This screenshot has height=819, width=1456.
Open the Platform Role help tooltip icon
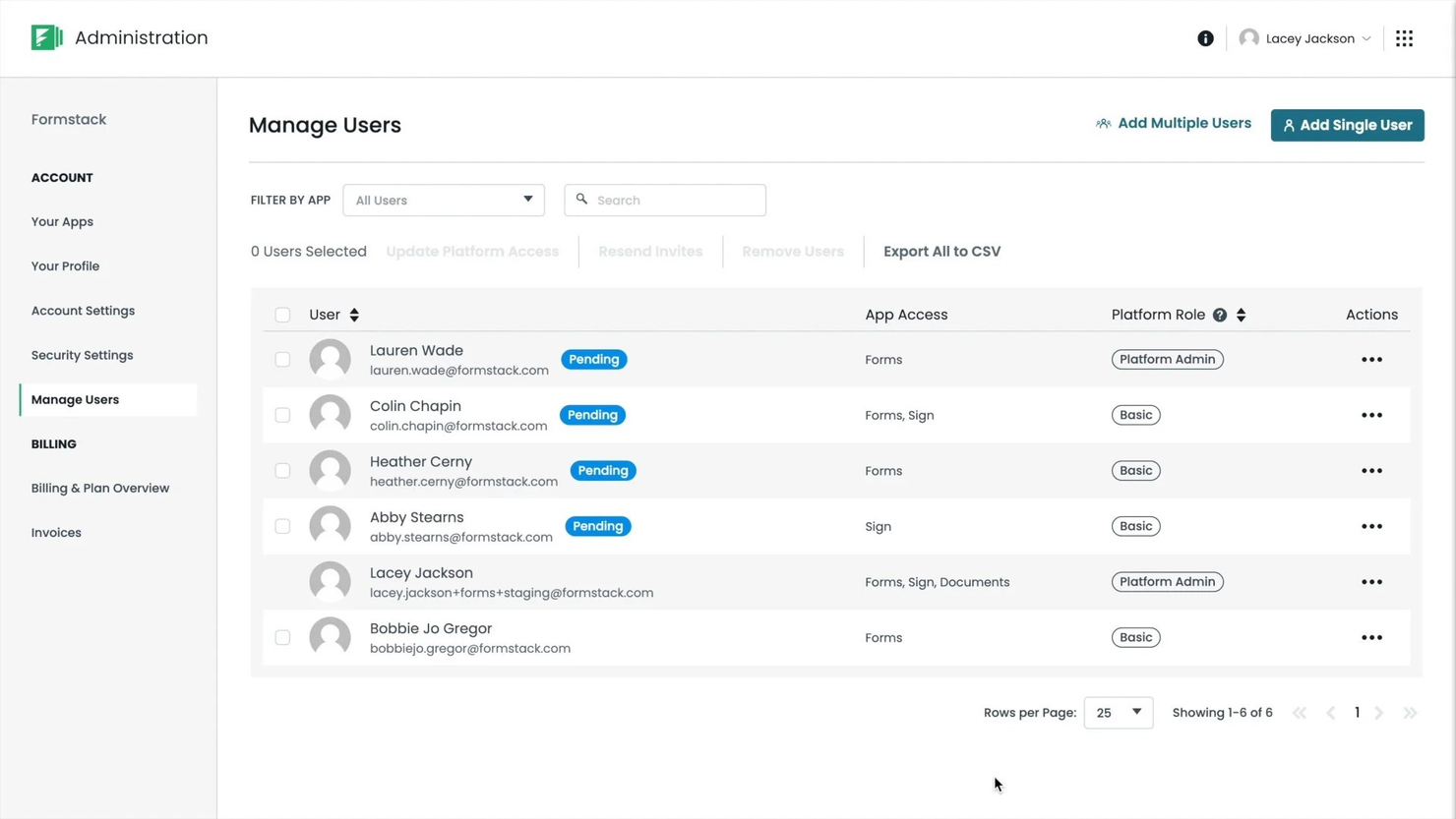pos(1220,314)
